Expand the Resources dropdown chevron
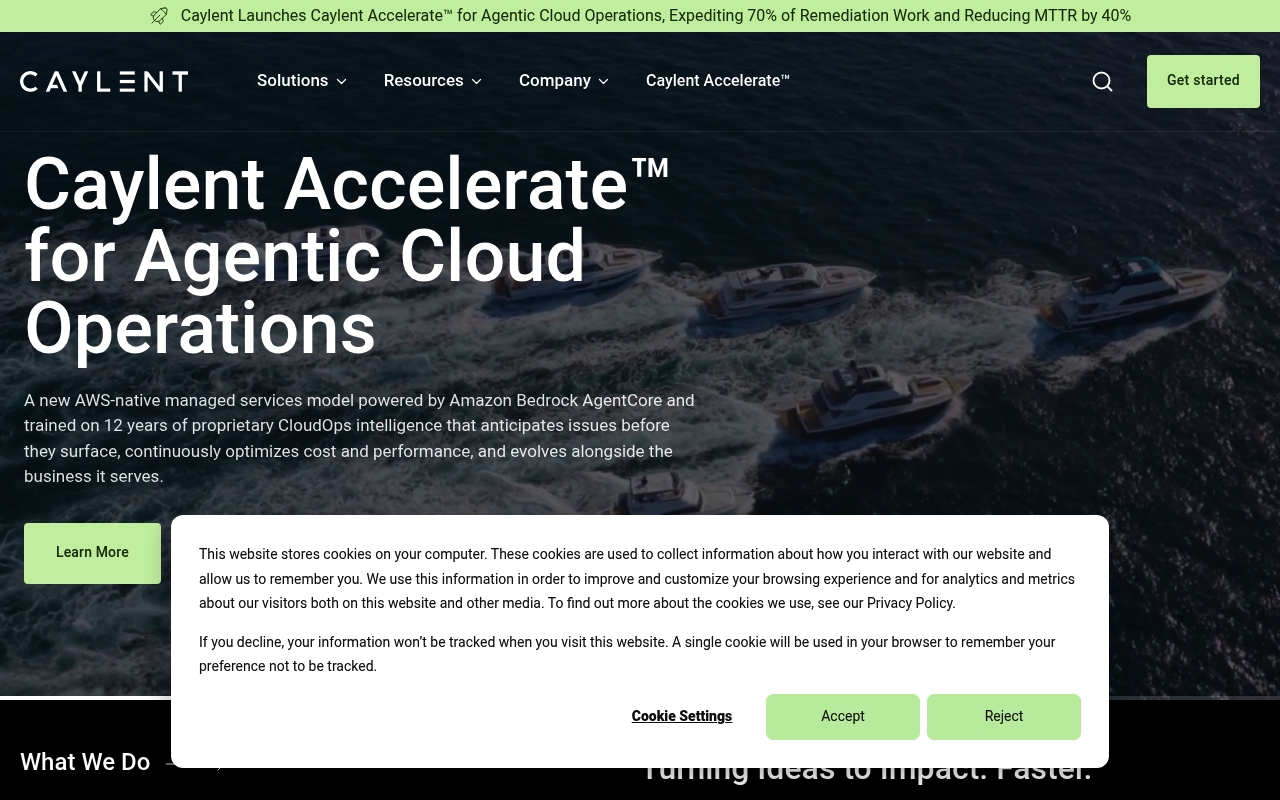This screenshot has height=800, width=1280. point(476,81)
